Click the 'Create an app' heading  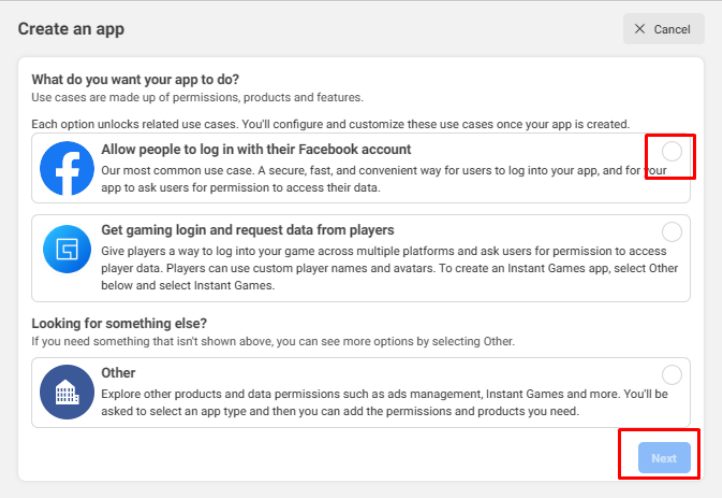point(71,29)
